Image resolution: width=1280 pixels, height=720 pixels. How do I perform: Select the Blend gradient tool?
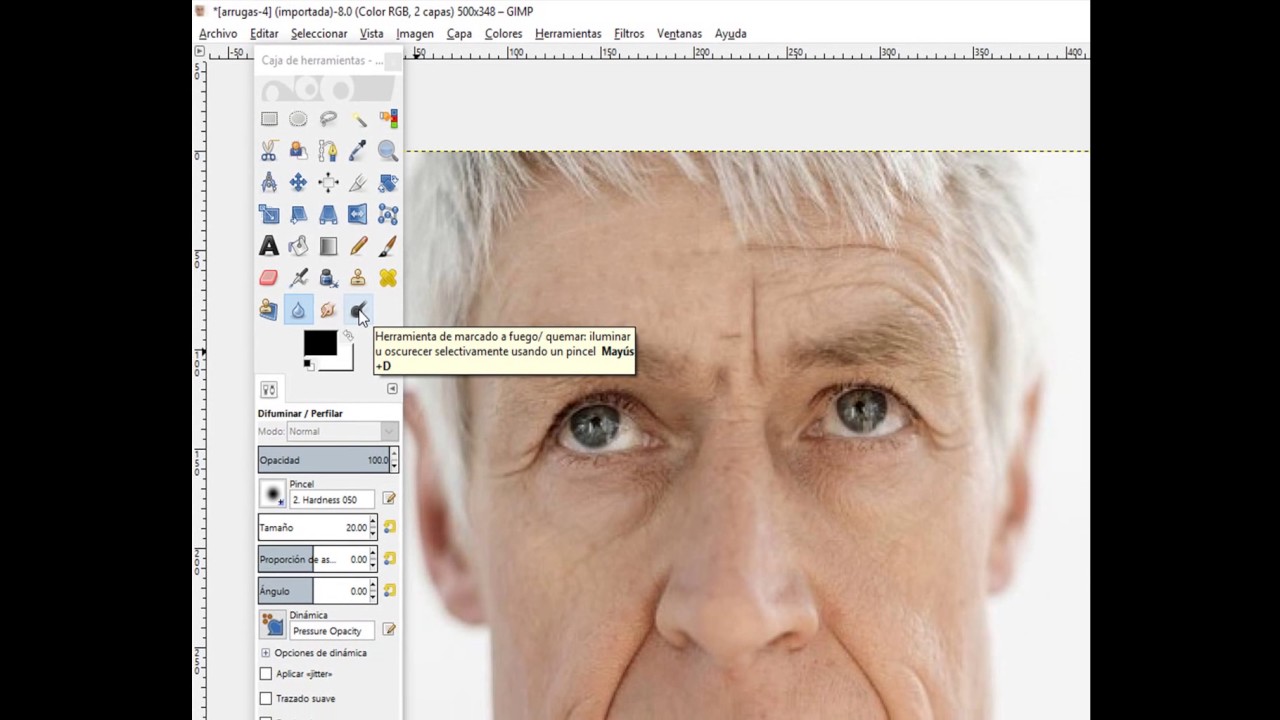click(x=328, y=246)
